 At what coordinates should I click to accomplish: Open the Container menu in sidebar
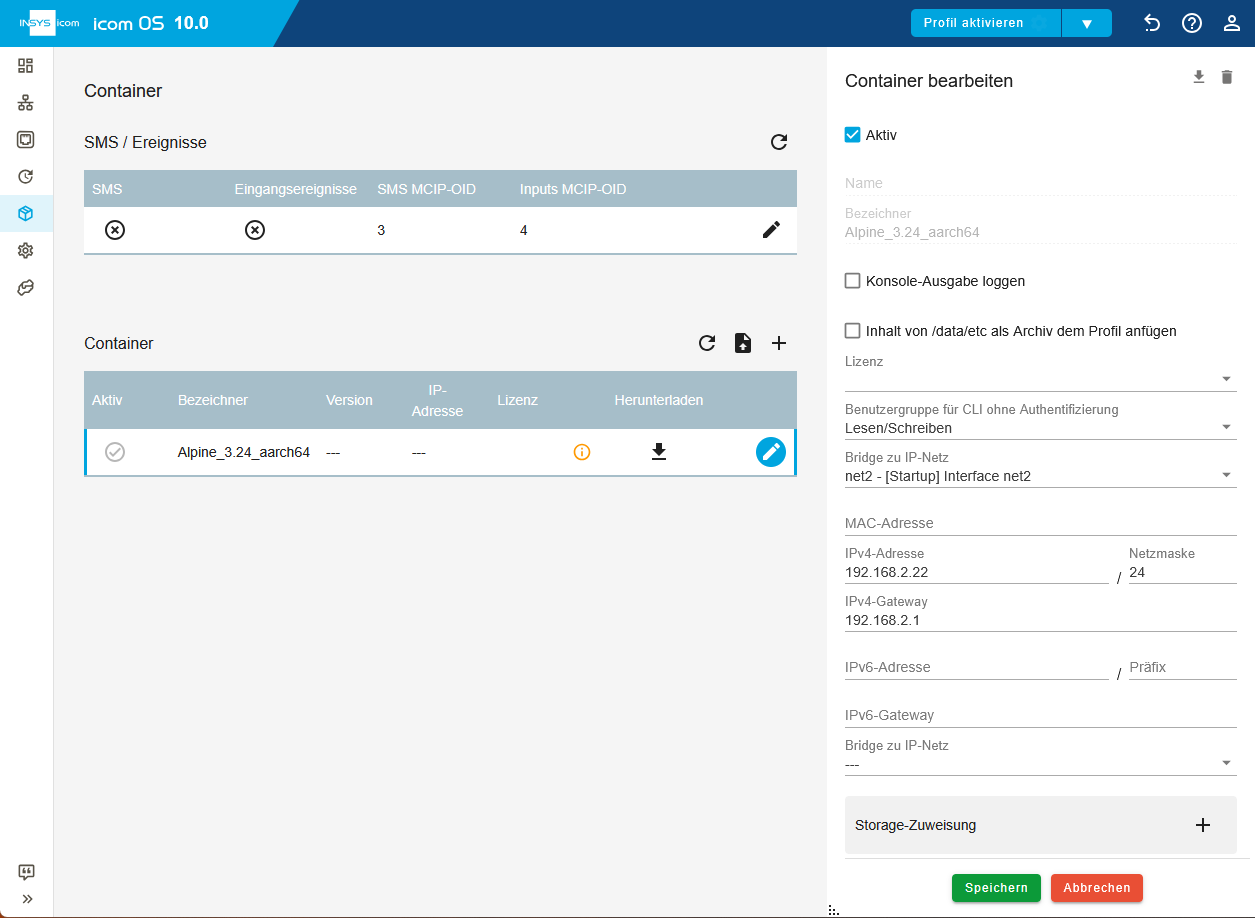point(26,213)
